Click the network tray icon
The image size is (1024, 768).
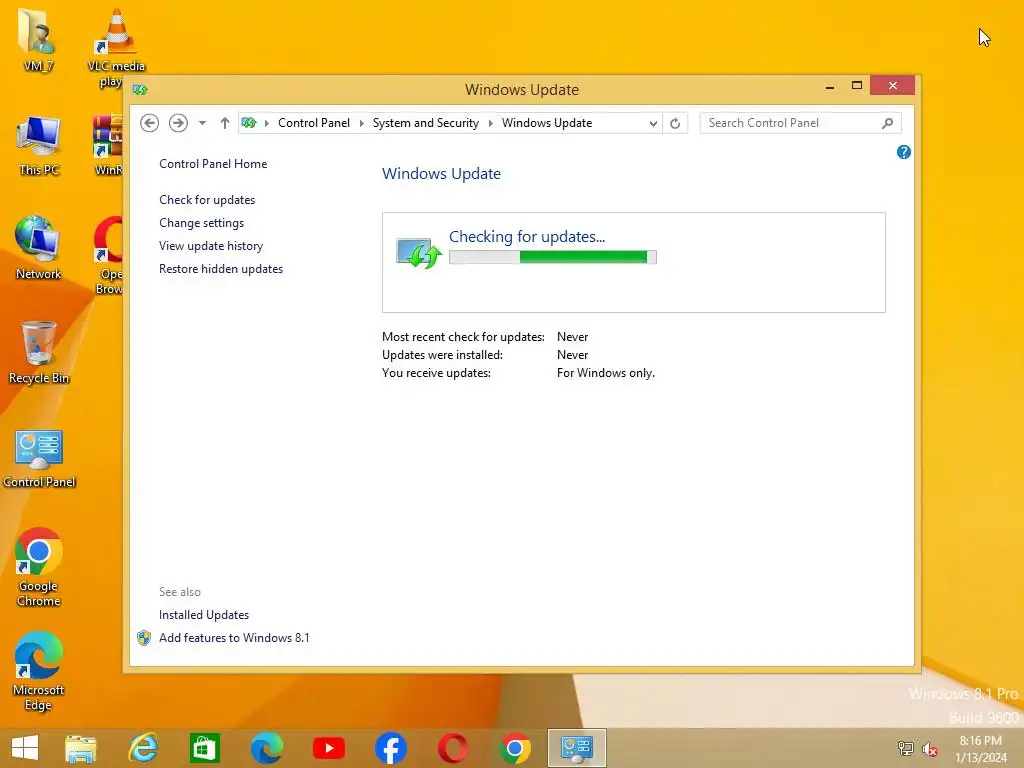click(x=906, y=748)
